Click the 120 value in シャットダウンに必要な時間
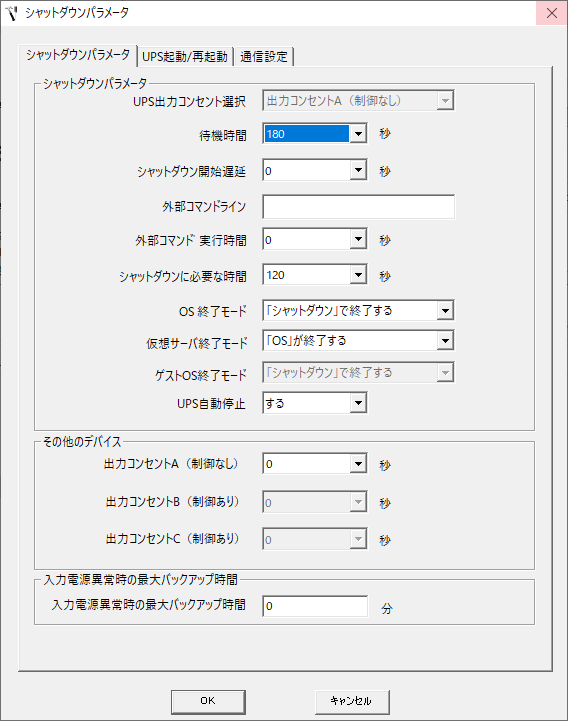 [275, 275]
